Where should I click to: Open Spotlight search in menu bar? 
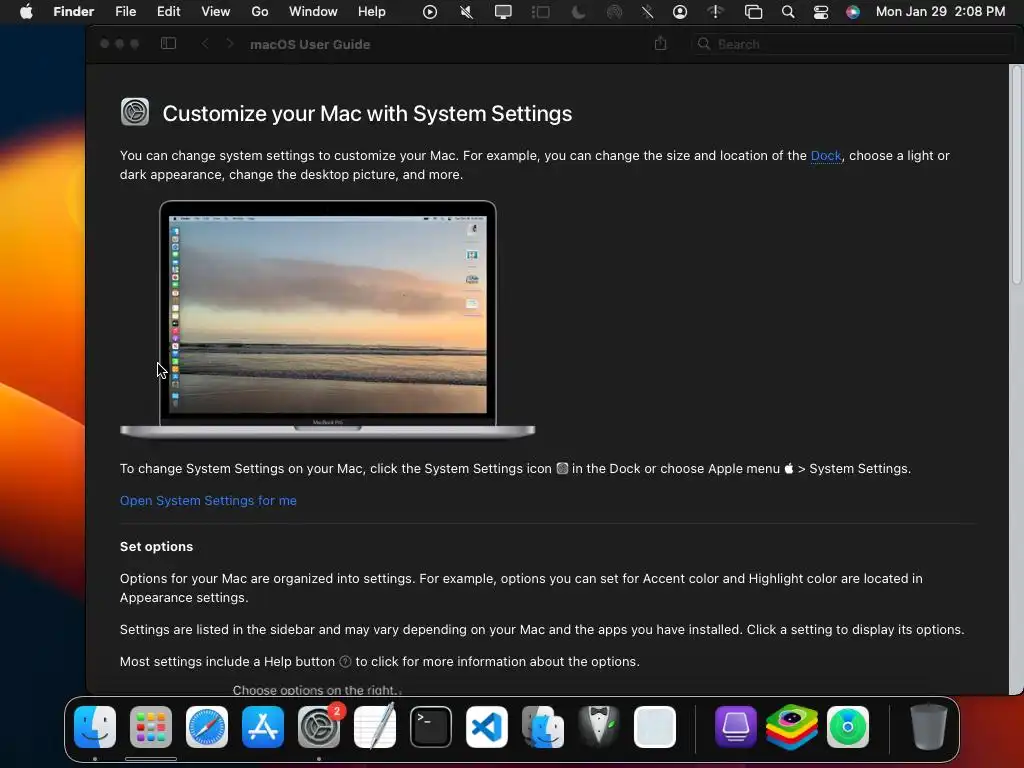tap(788, 12)
